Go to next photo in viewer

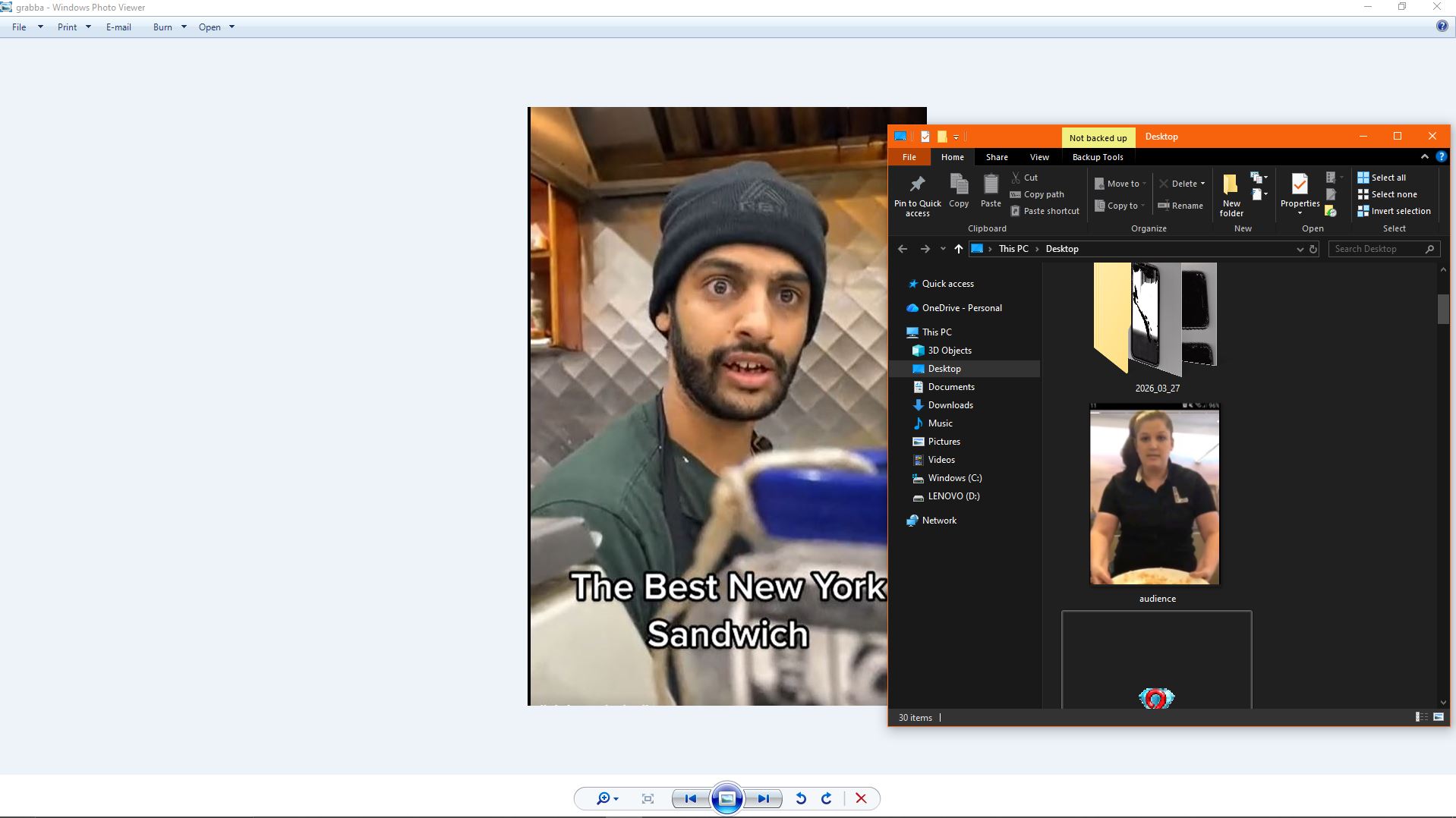tap(764, 798)
